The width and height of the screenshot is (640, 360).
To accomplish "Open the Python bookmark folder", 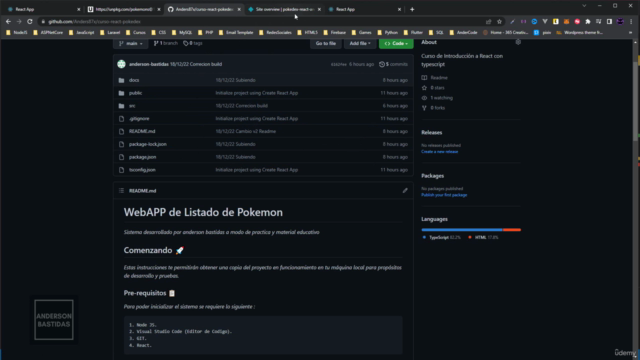I will [387, 33].
